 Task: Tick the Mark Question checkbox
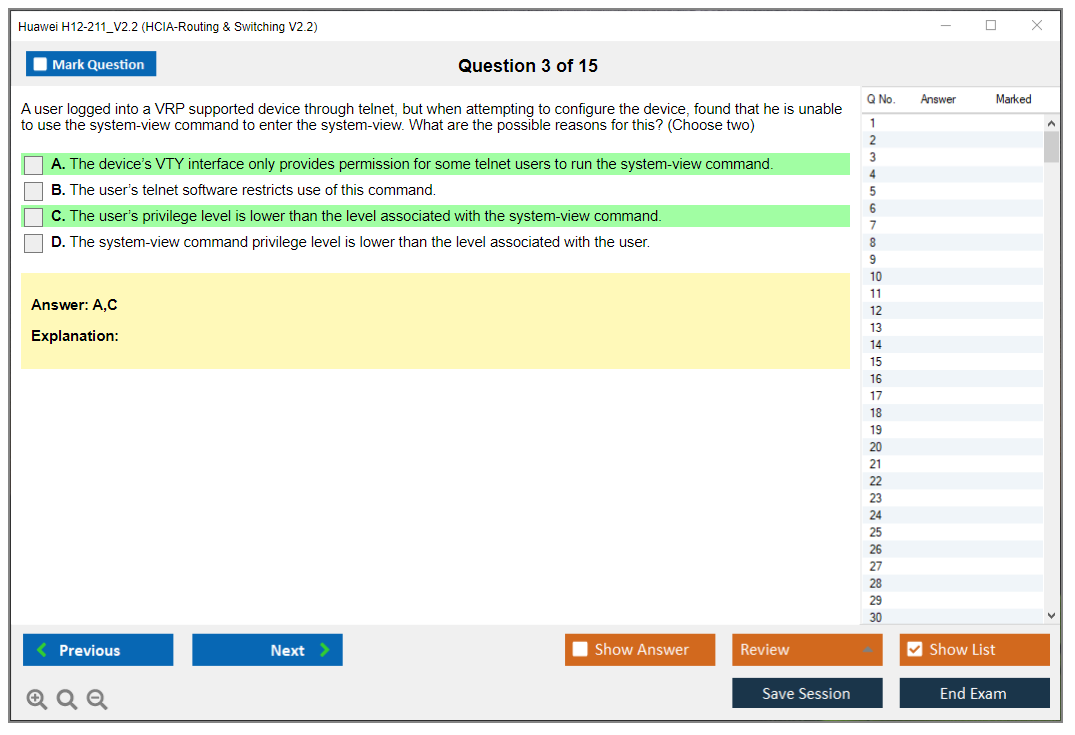[41, 65]
